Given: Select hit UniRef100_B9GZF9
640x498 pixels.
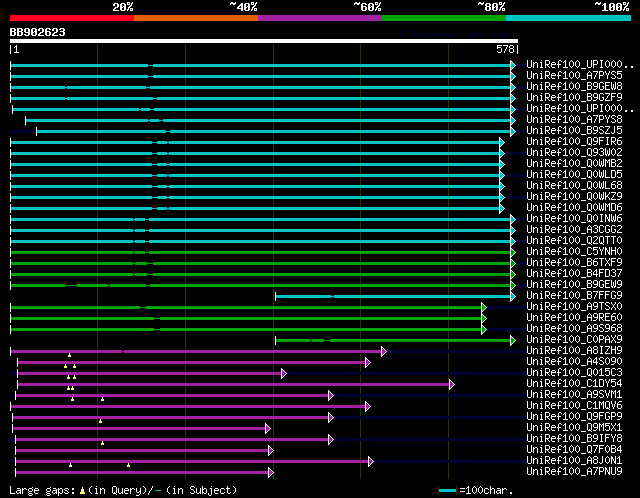Looking at the screenshot, I should (574, 98).
